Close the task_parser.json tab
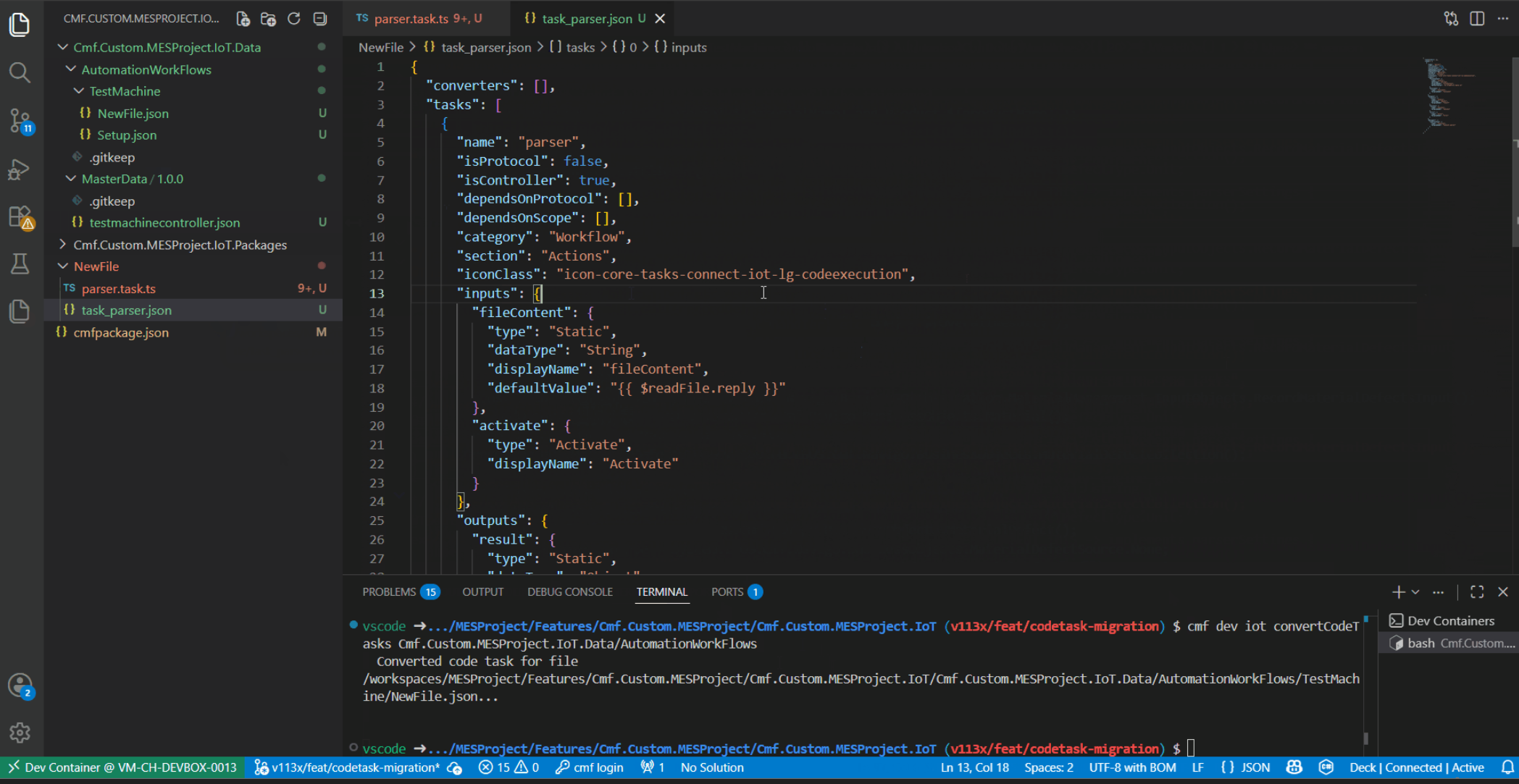1519x784 pixels. point(660,19)
